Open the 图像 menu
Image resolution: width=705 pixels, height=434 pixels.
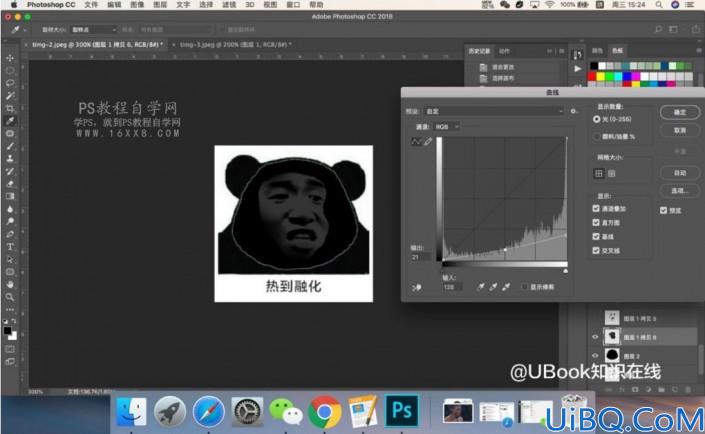(x=137, y=4)
